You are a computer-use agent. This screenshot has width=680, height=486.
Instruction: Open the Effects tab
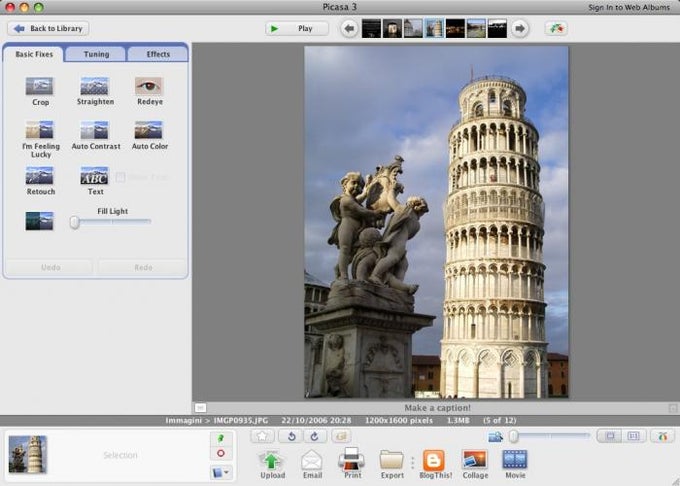[158, 54]
